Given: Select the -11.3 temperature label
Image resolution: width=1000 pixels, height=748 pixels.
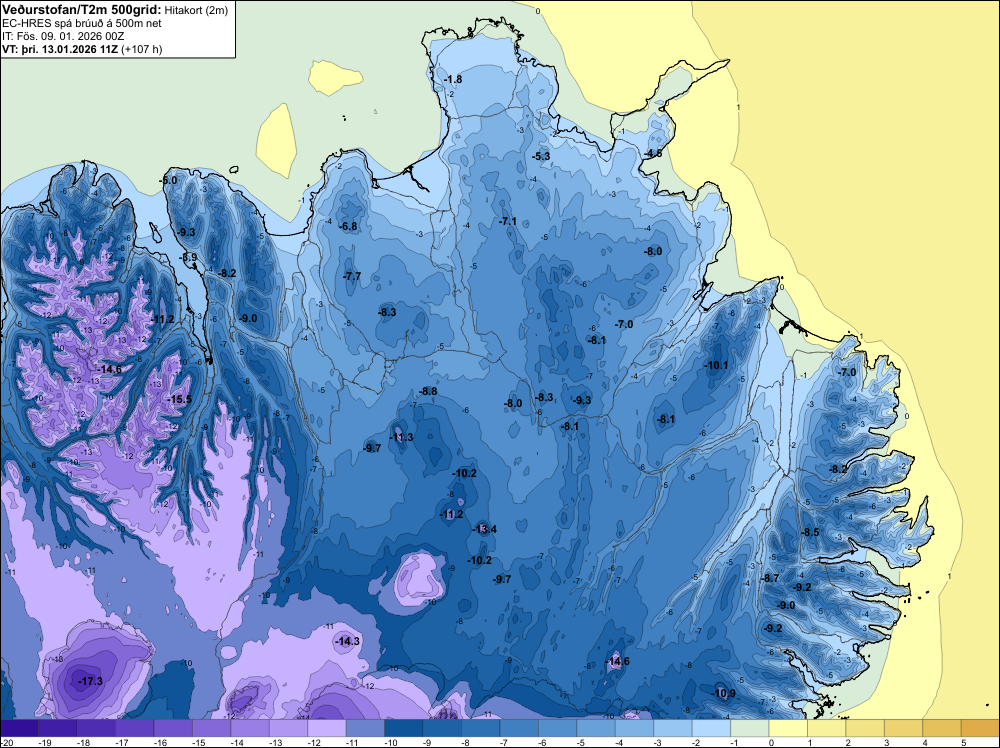Looking at the screenshot, I should pyautogui.click(x=401, y=437).
